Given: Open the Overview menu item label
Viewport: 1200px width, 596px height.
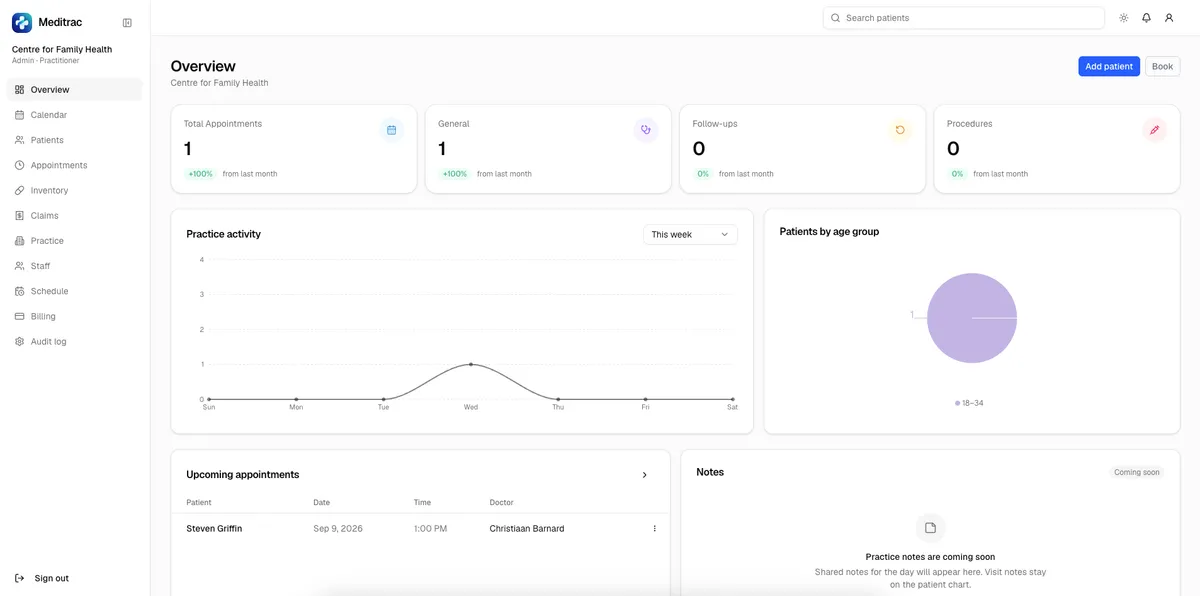Looking at the screenshot, I should pyautogui.click(x=50, y=90).
